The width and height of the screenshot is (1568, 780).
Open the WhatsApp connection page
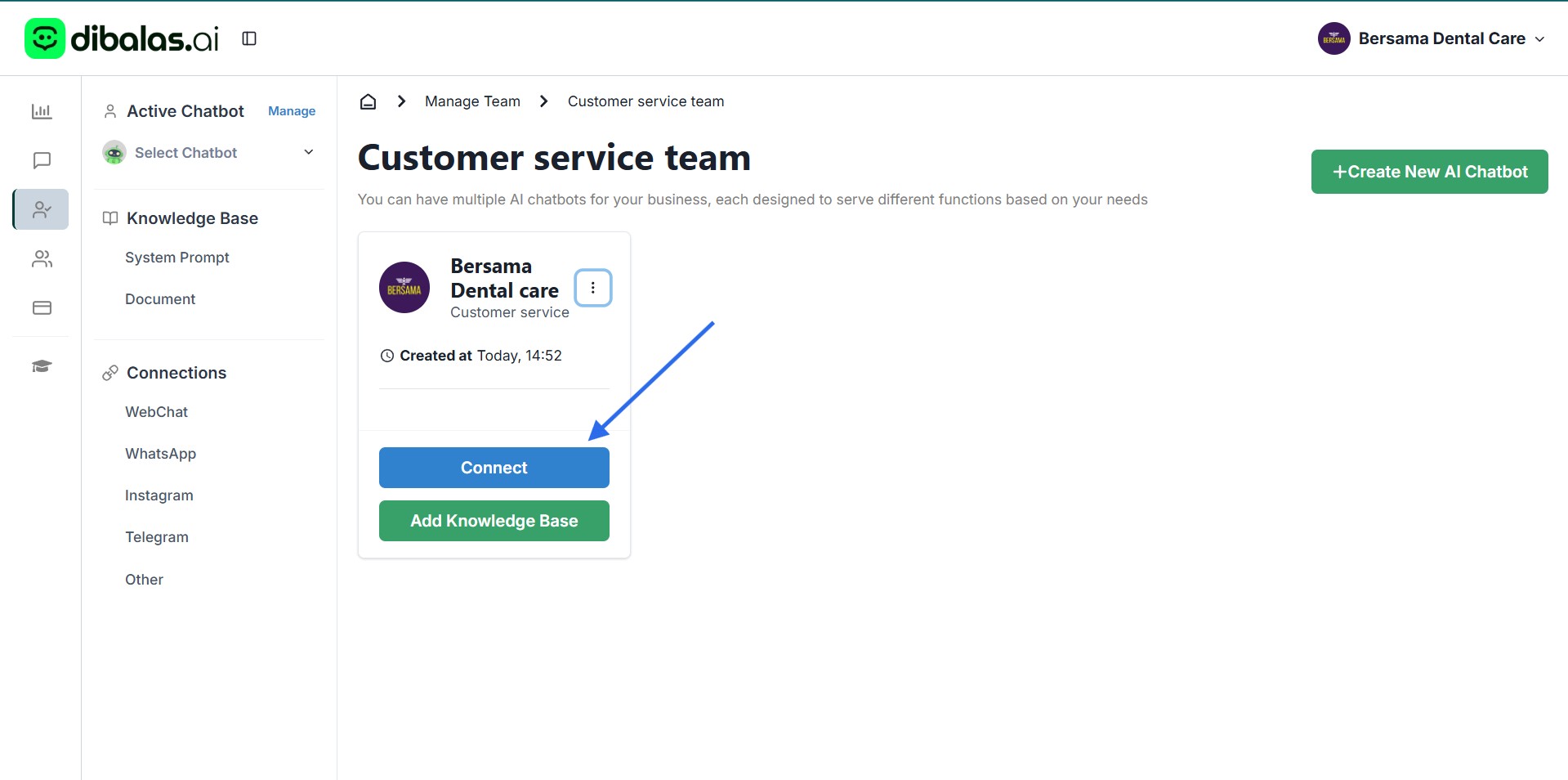tap(160, 454)
